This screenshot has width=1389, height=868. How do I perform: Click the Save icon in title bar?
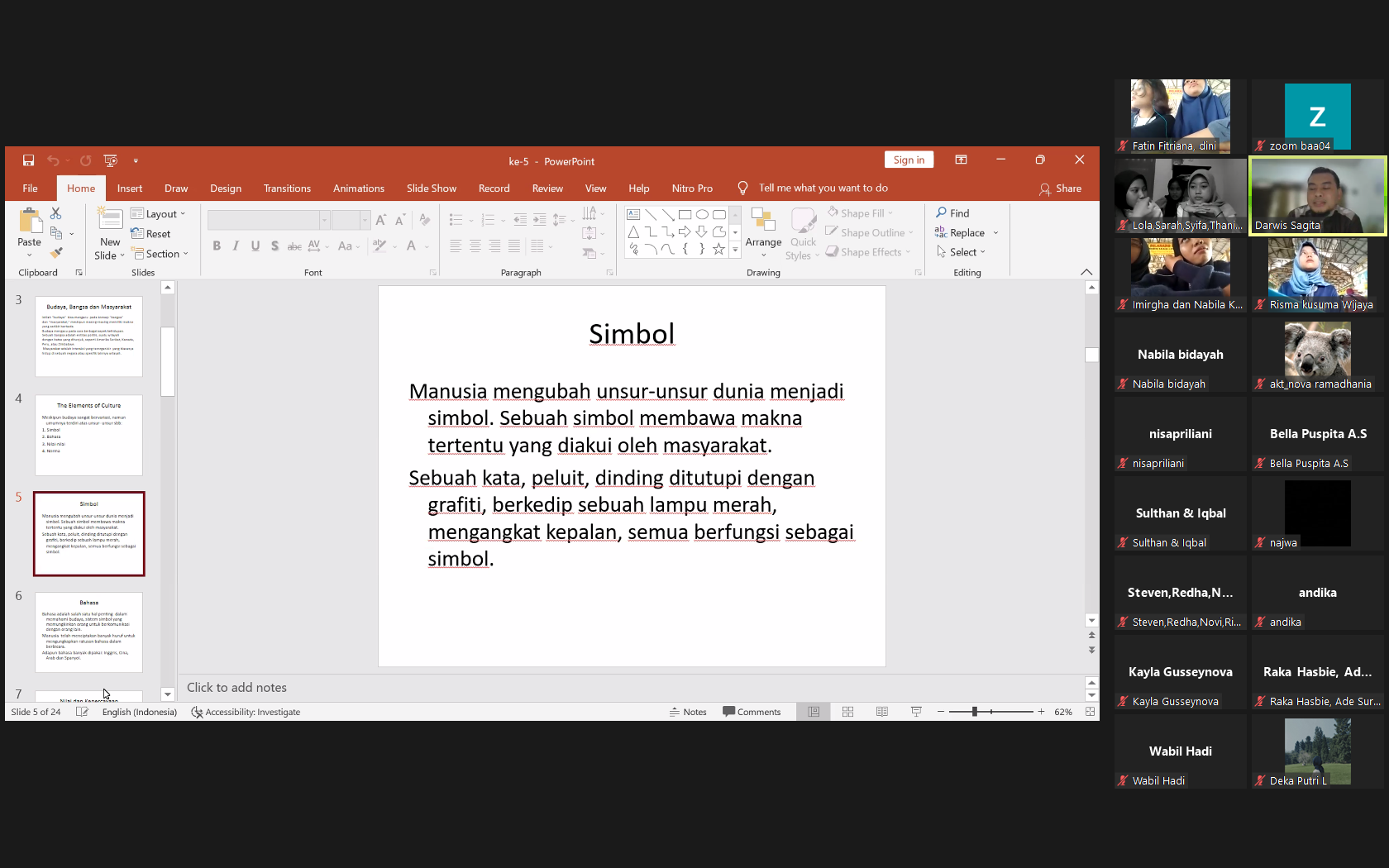[28, 160]
